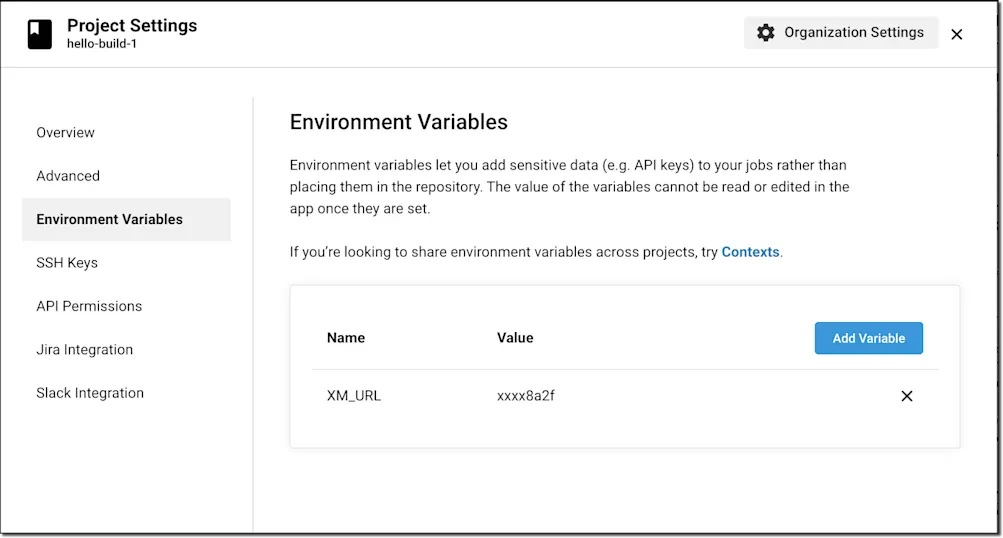Follow the Contexts link
The height and width of the screenshot is (538, 1003).
(x=750, y=252)
